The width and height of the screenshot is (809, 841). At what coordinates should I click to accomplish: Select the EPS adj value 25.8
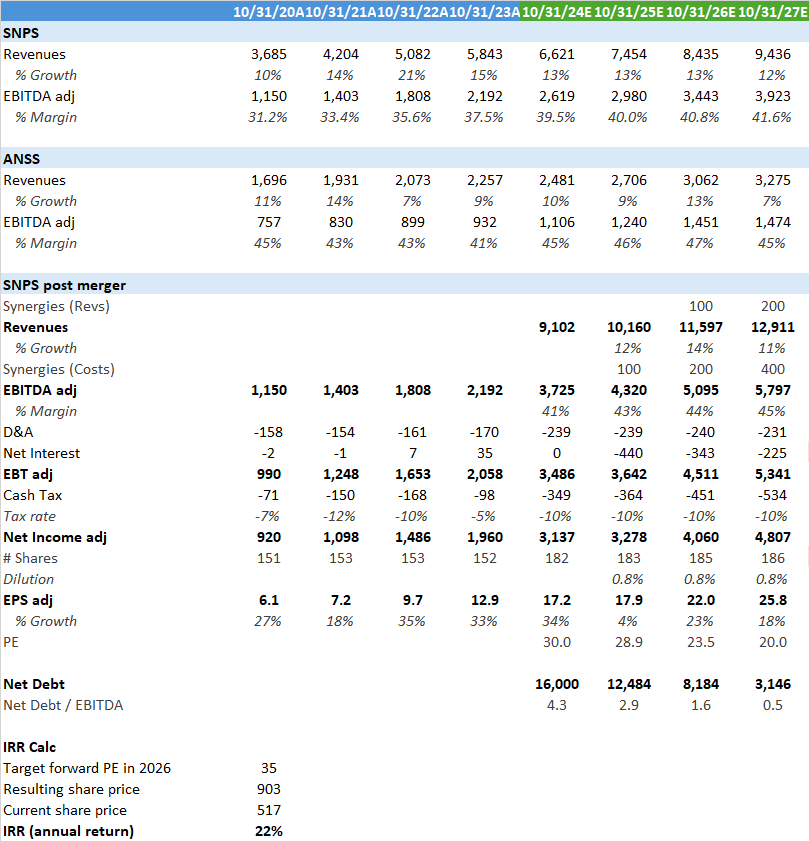pyautogui.click(x=774, y=600)
